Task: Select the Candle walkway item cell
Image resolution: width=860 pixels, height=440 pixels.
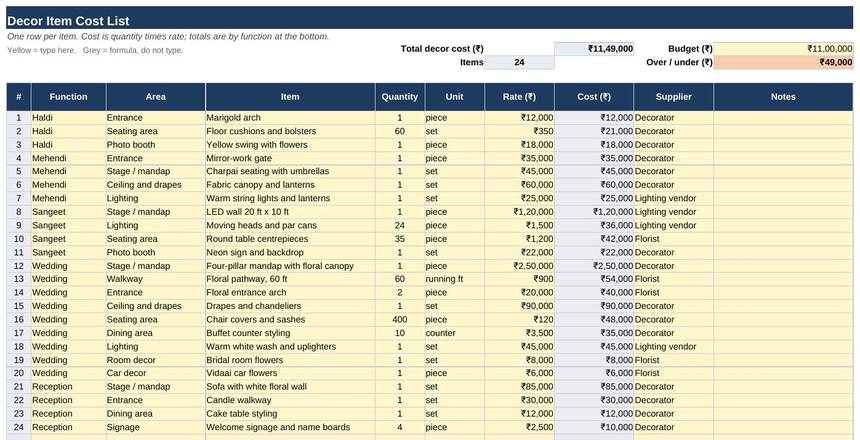Action: click(x=290, y=400)
